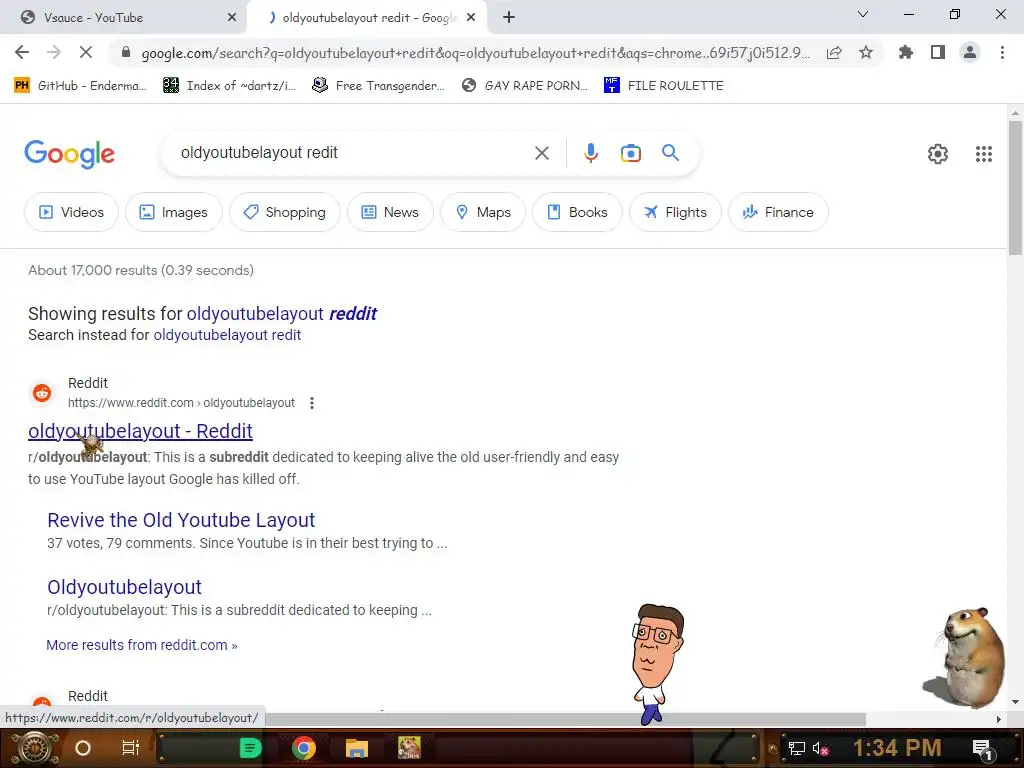
Task: Open File Explorer from taskbar
Action: 357,748
